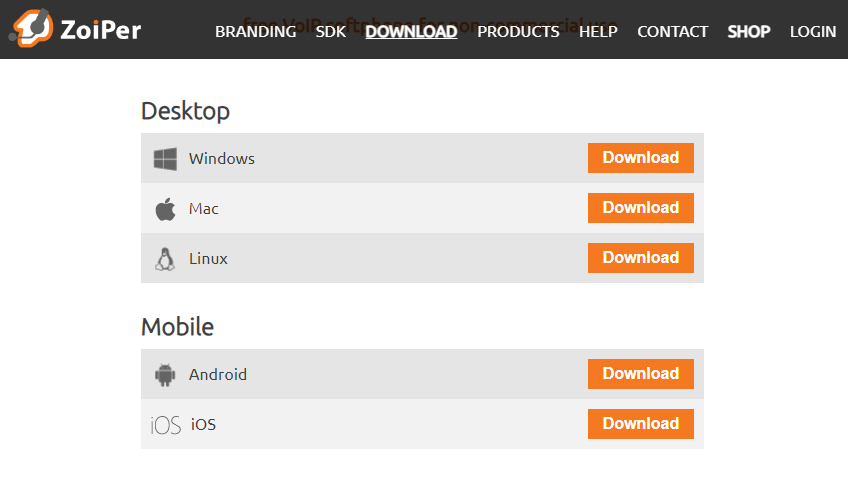This screenshot has width=848, height=481.
Task: Click the iOS logo icon
Action: tap(165, 425)
